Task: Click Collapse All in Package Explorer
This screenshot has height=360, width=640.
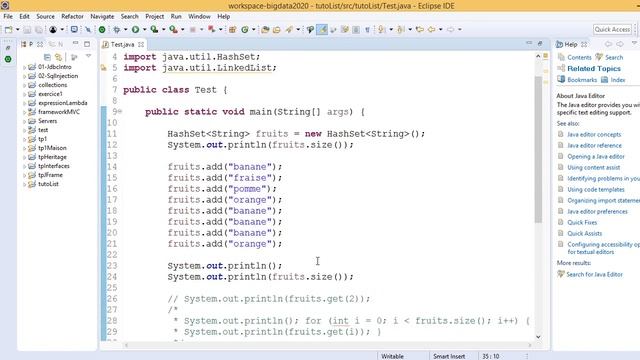Action: tap(47, 57)
